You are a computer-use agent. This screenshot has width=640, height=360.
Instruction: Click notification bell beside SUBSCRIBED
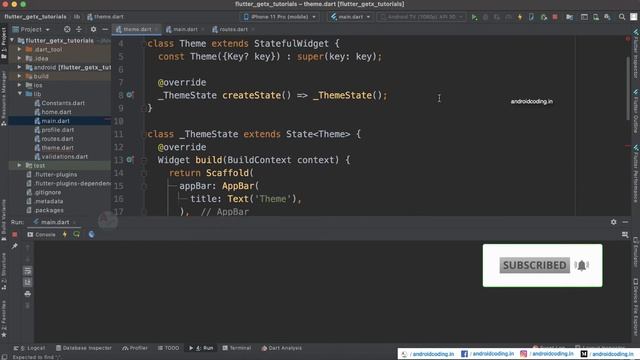pyautogui.click(x=582, y=265)
